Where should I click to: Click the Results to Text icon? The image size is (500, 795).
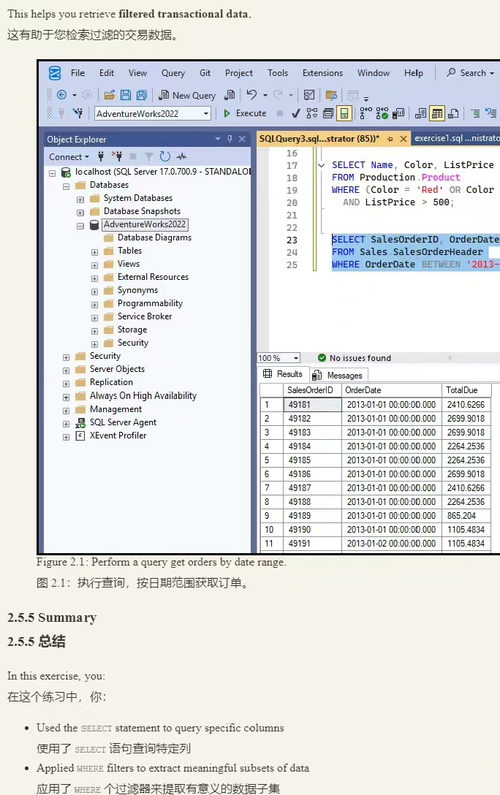click(420, 113)
